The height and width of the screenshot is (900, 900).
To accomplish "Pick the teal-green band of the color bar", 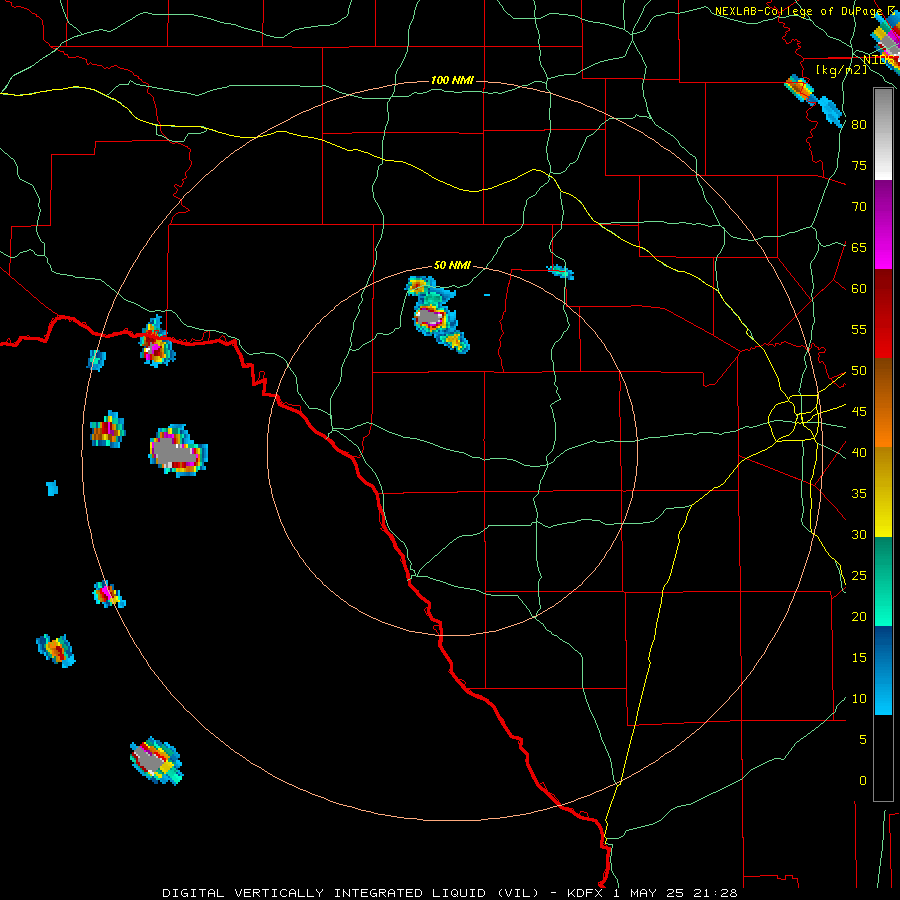I will [x=883, y=581].
